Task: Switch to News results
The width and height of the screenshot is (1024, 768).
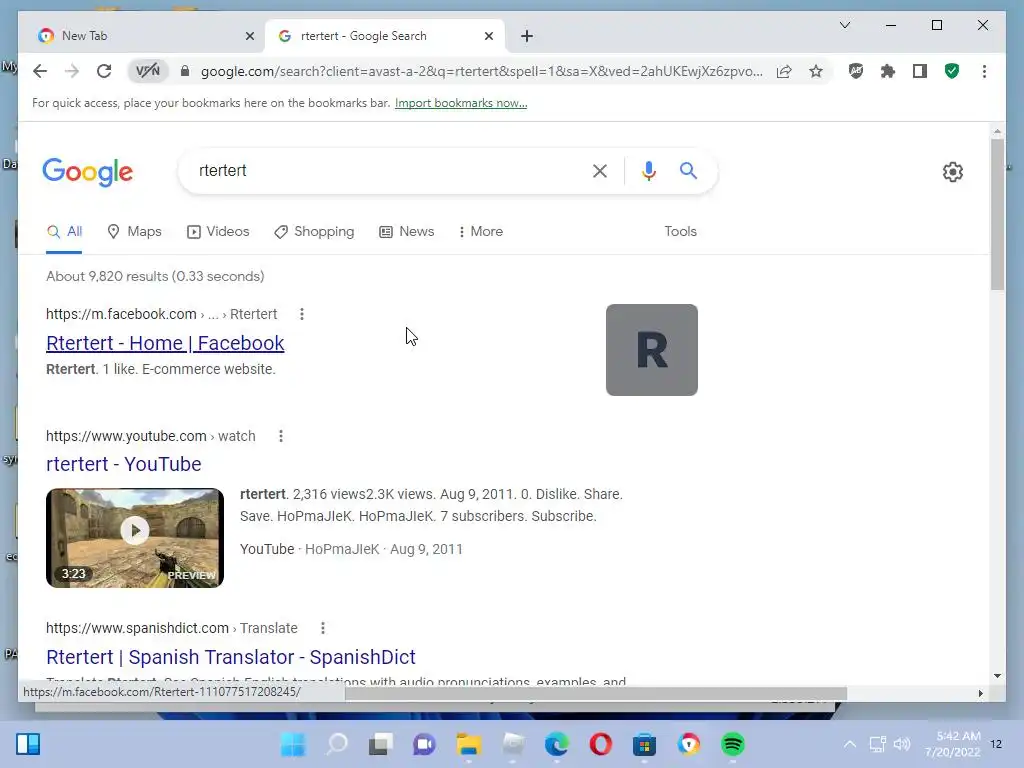Action: pos(406,232)
